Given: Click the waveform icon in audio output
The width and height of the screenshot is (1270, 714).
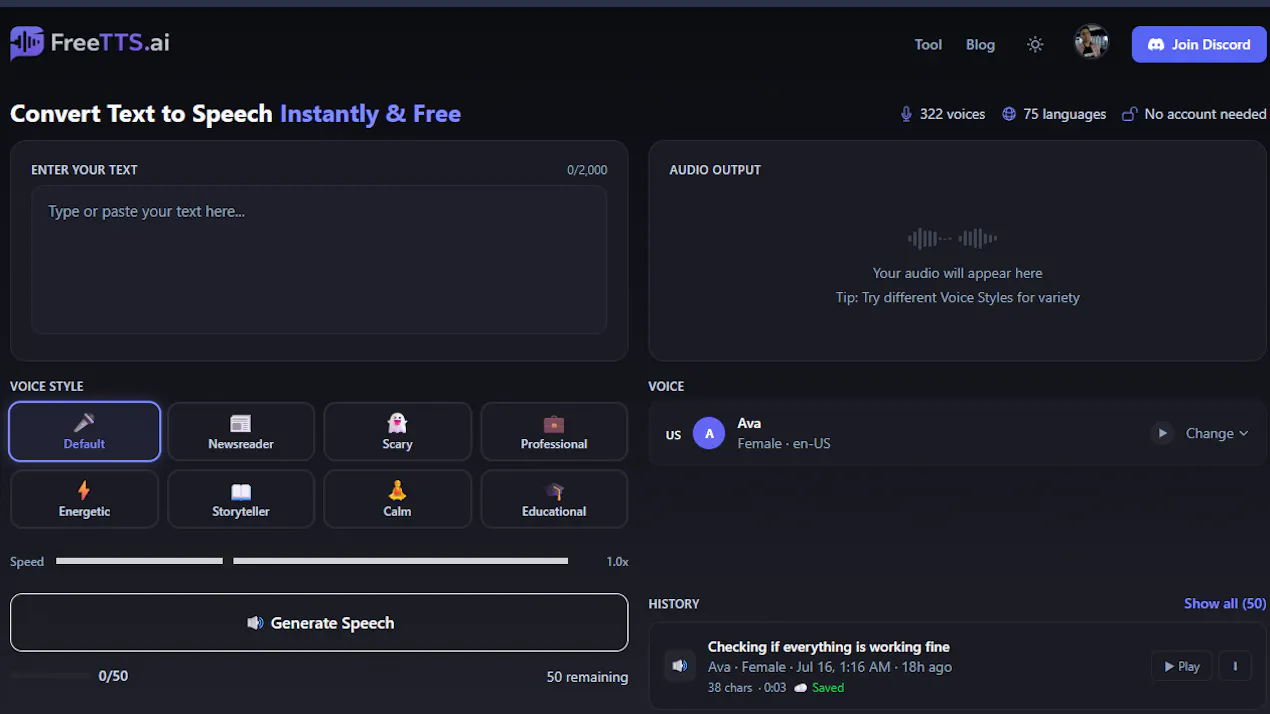Looking at the screenshot, I should 952,238.
